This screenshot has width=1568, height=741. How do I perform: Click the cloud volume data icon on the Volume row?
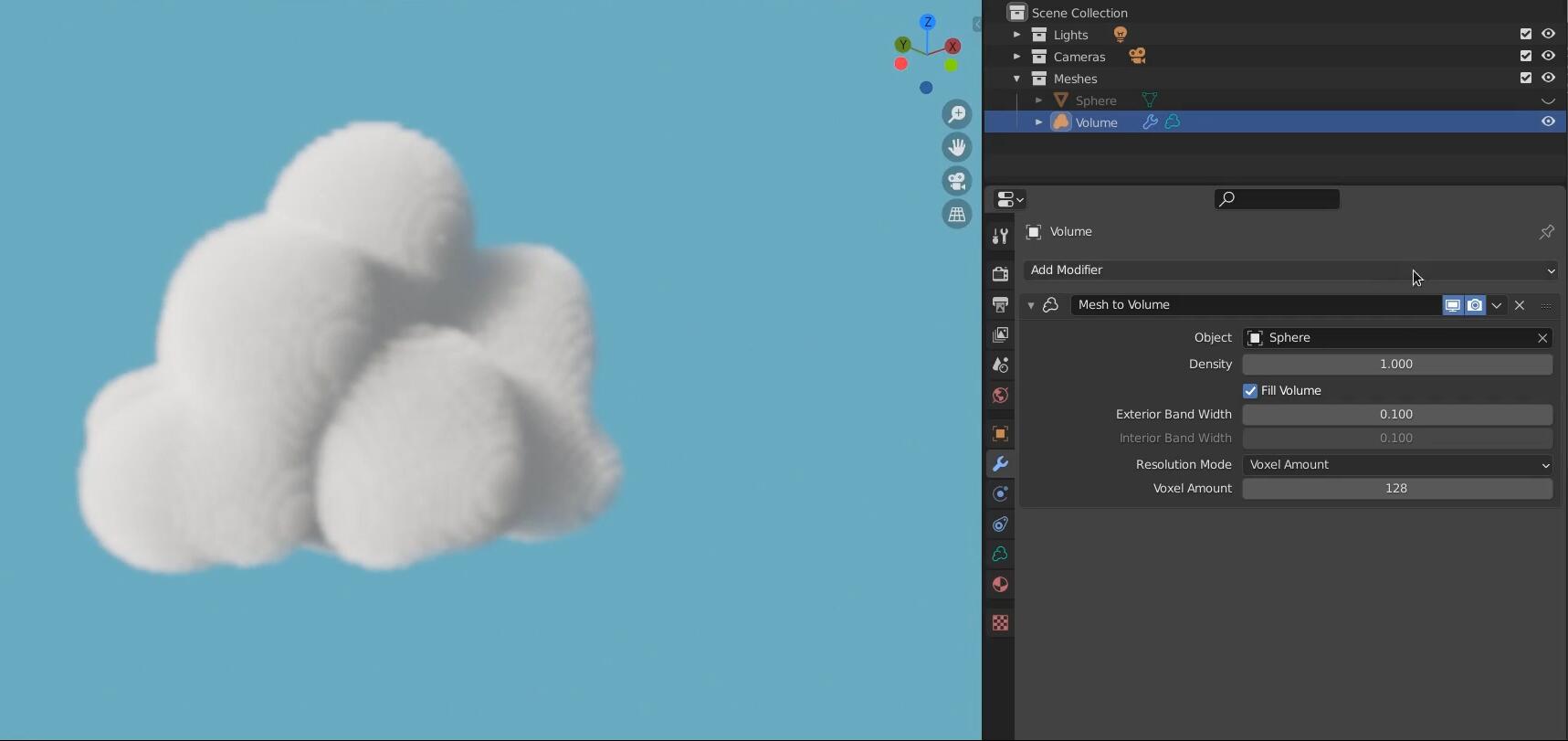pos(1173,122)
